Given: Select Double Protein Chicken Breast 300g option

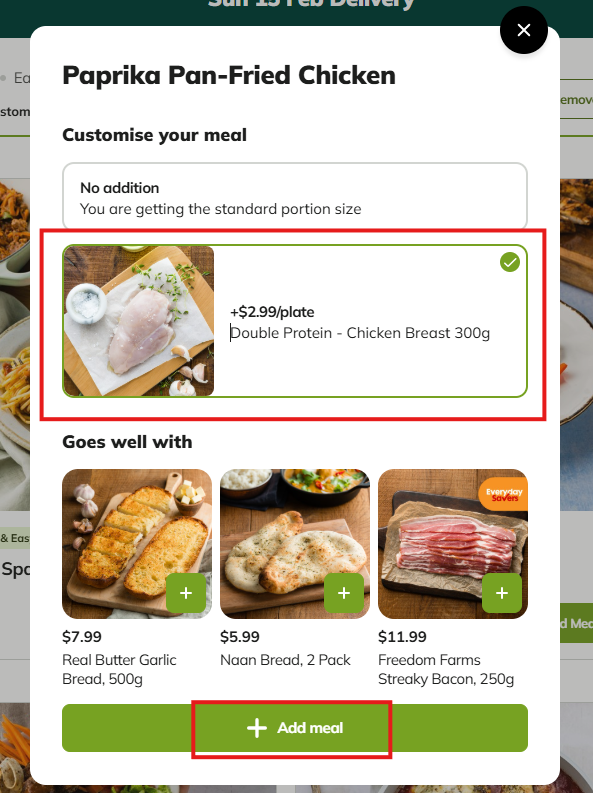Looking at the screenshot, I should pos(295,321).
